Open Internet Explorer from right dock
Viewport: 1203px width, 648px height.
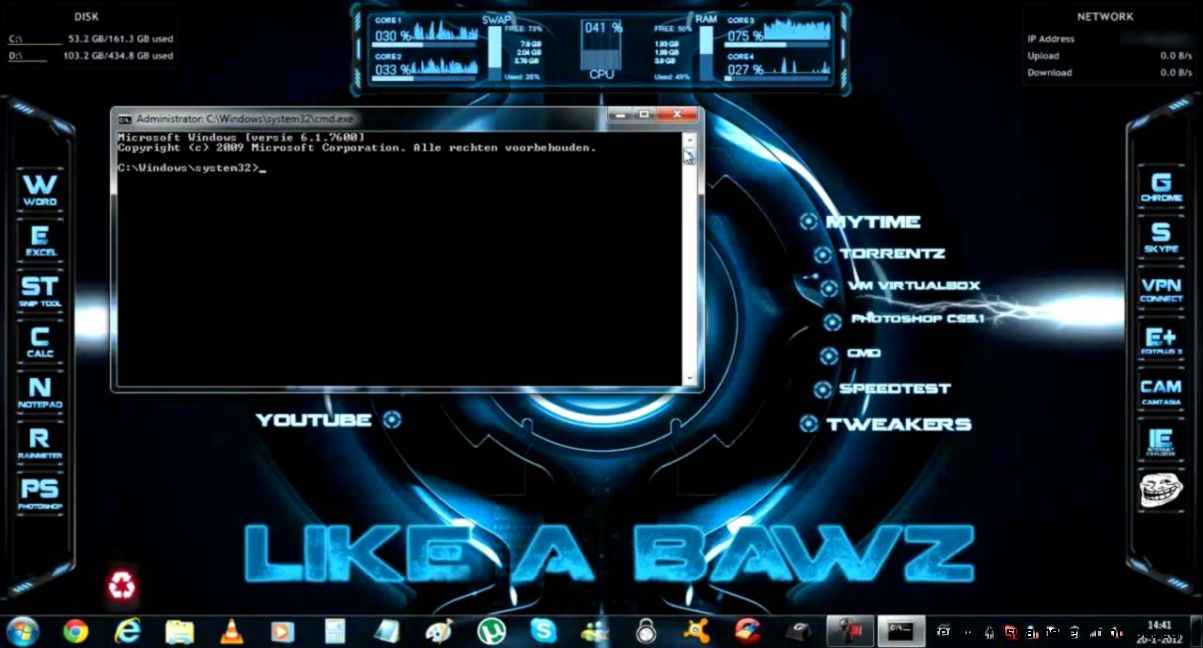tap(1161, 441)
